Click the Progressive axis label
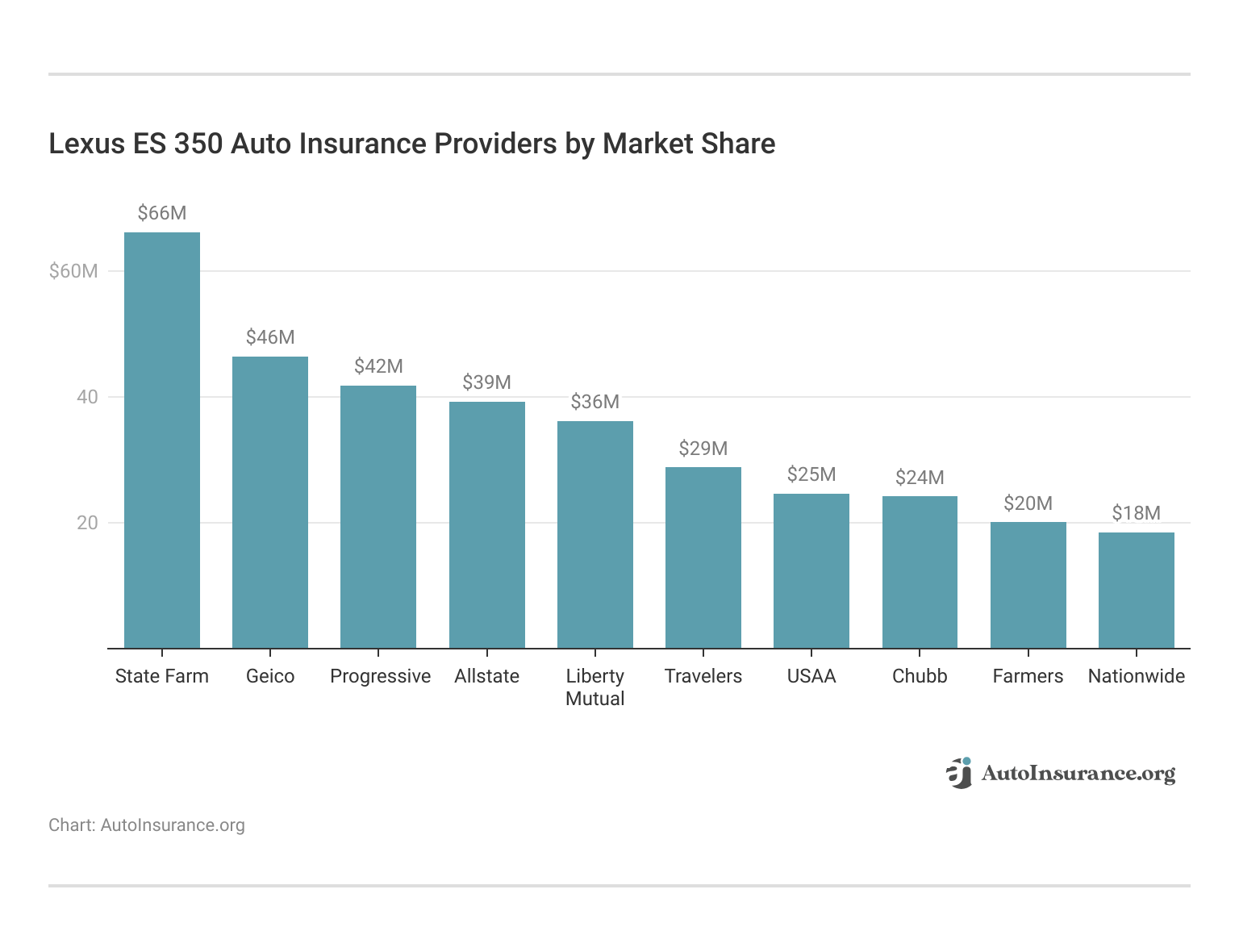The width and height of the screenshot is (1239, 952). click(380, 676)
